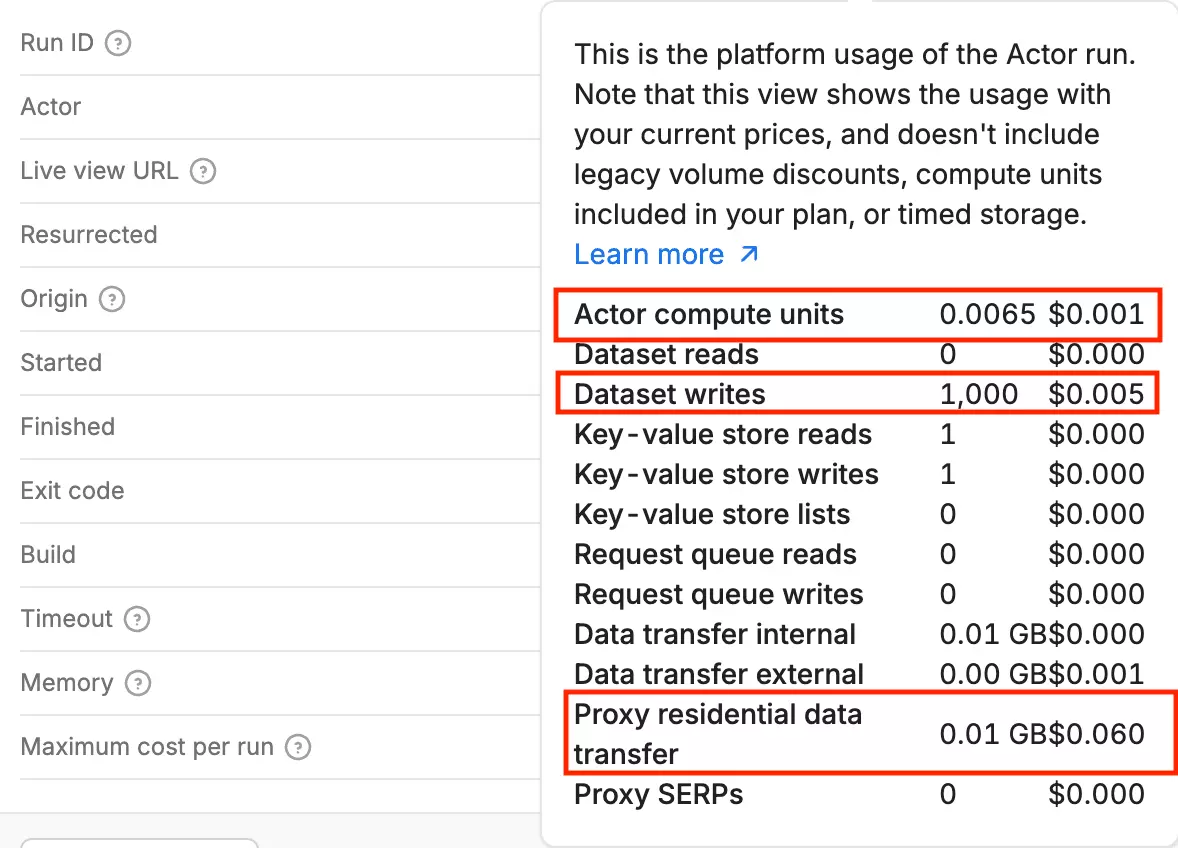Click the external link arrow beside Learn more
The width and height of the screenshot is (1178, 848).
(x=747, y=255)
